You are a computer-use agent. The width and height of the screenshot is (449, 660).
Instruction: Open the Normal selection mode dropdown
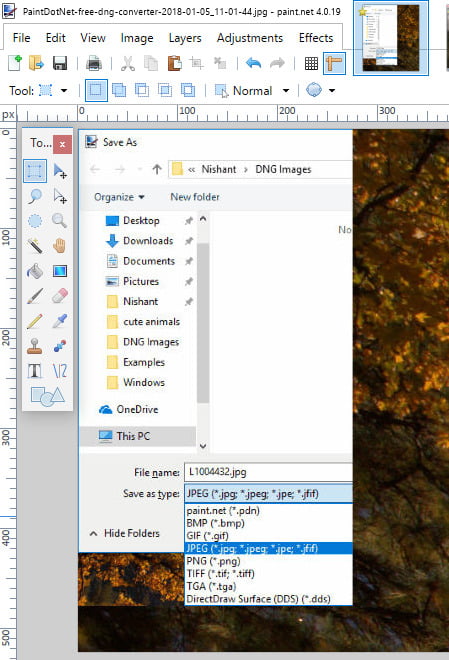click(252, 90)
